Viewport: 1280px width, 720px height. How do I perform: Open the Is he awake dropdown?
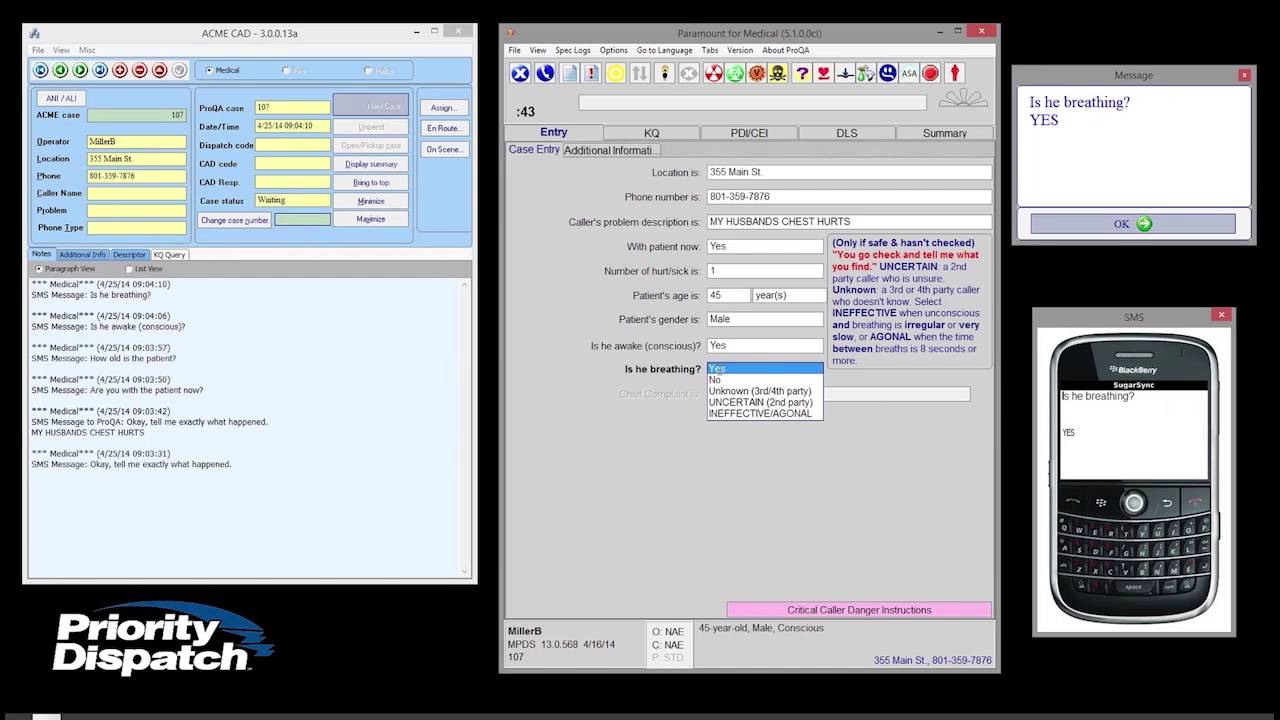click(x=765, y=345)
